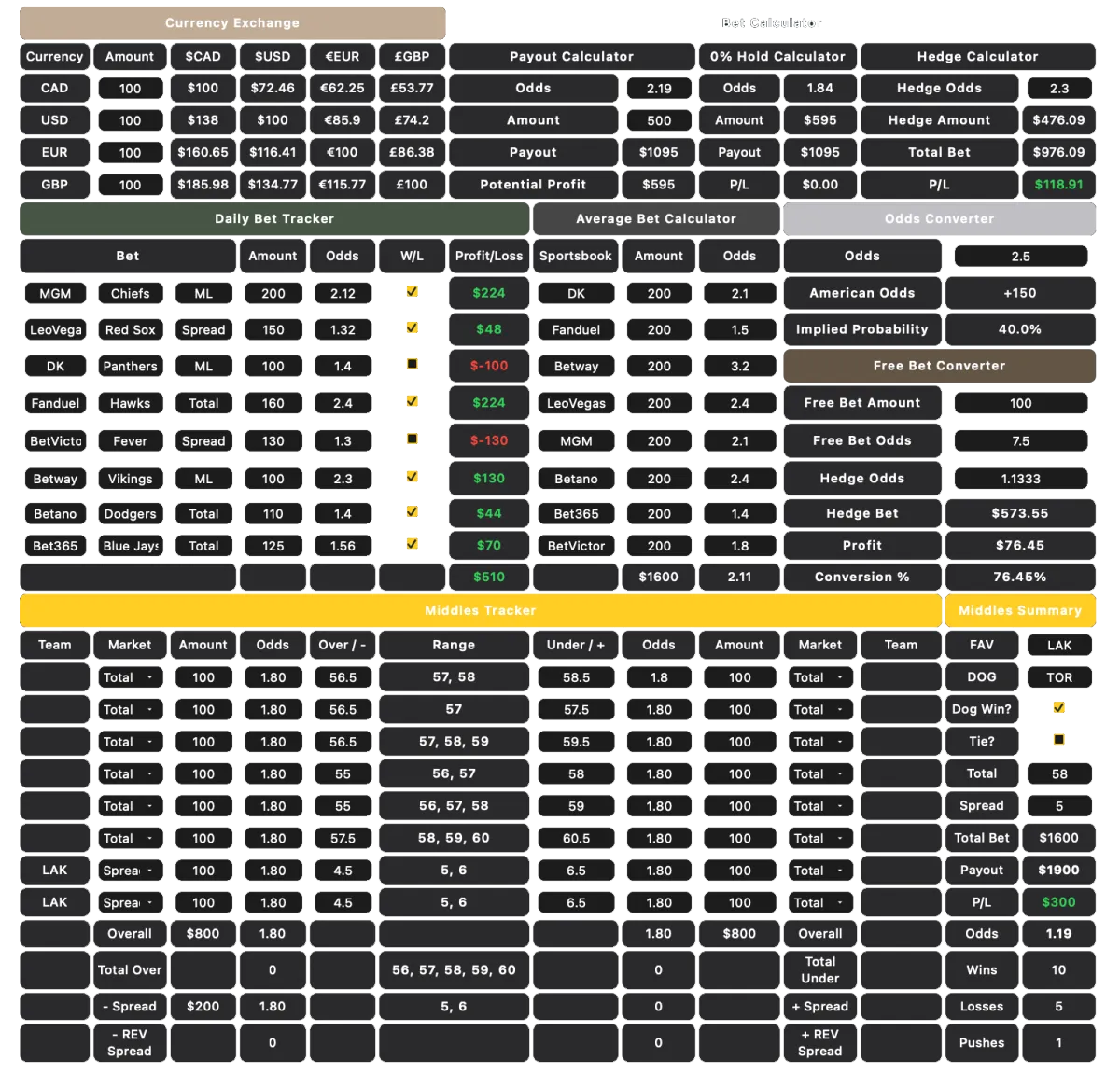The height and width of the screenshot is (1073, 1120).
Task: Select the Hedge Odds 2.3 input
Action: [x=1058, y=89]
